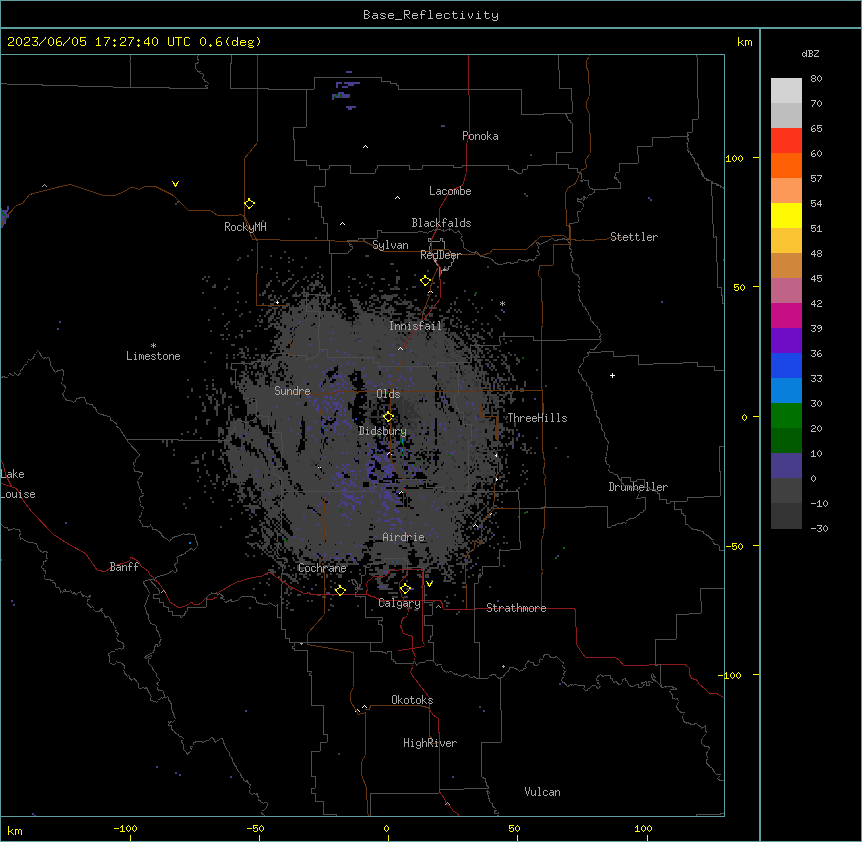Click the Olds town label
The height and width of the screenshot is (842, 862).
[388, 394]
